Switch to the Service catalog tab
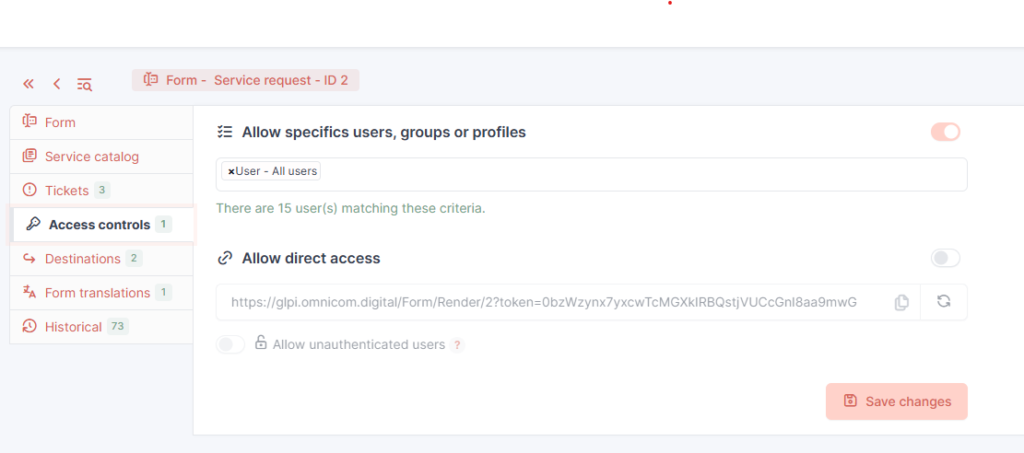The image size is (1024, 453). (91, 157)
